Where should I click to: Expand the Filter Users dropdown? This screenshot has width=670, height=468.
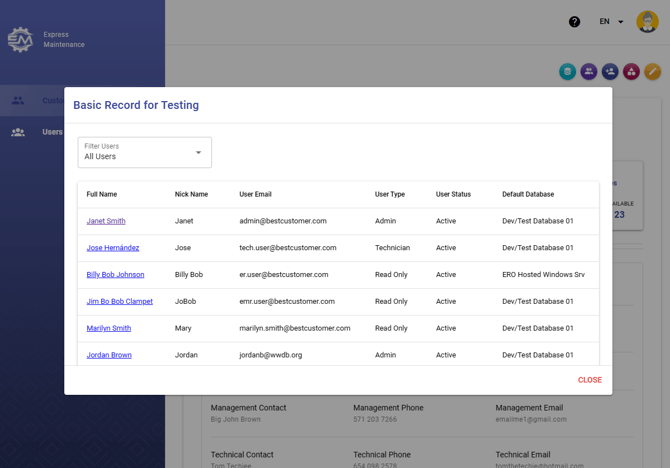pos(145,152)
